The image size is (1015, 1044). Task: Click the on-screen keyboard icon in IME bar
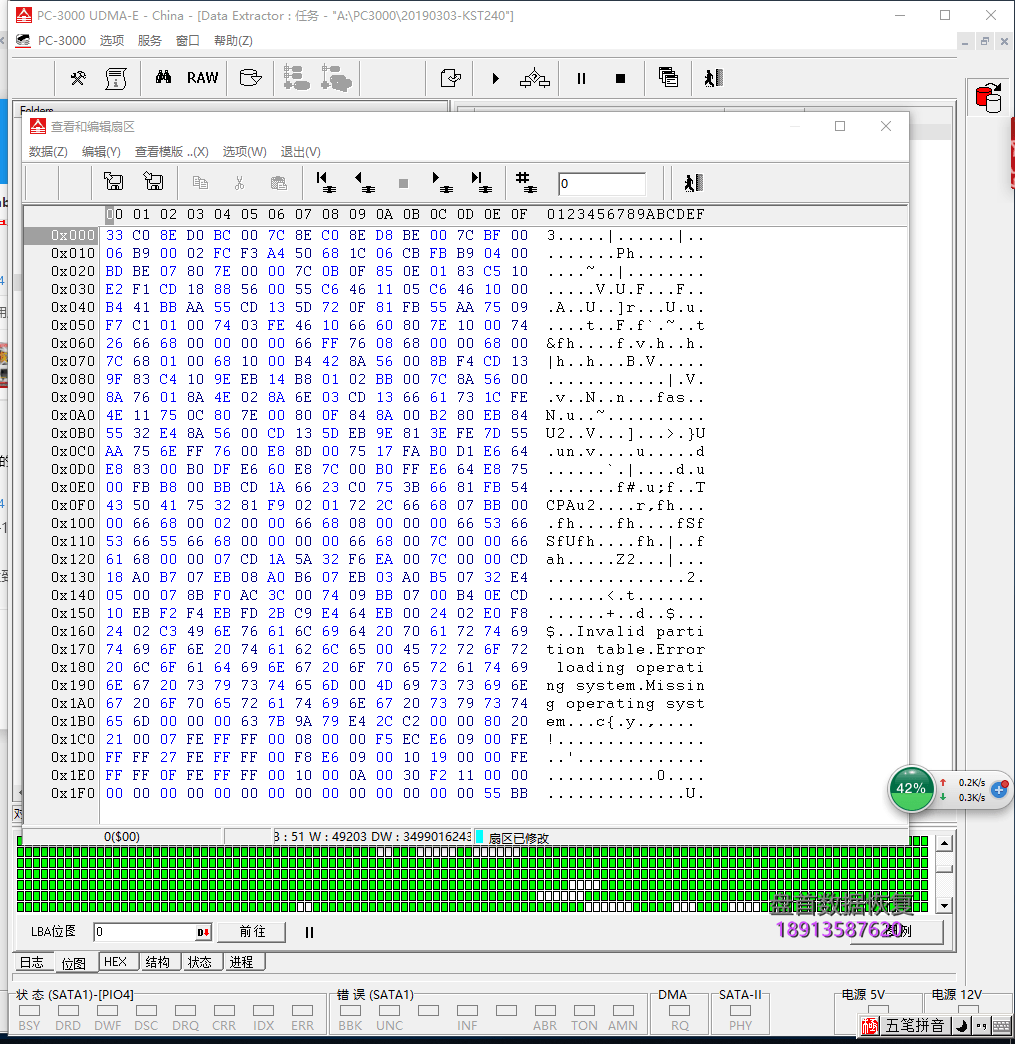1001,1025
